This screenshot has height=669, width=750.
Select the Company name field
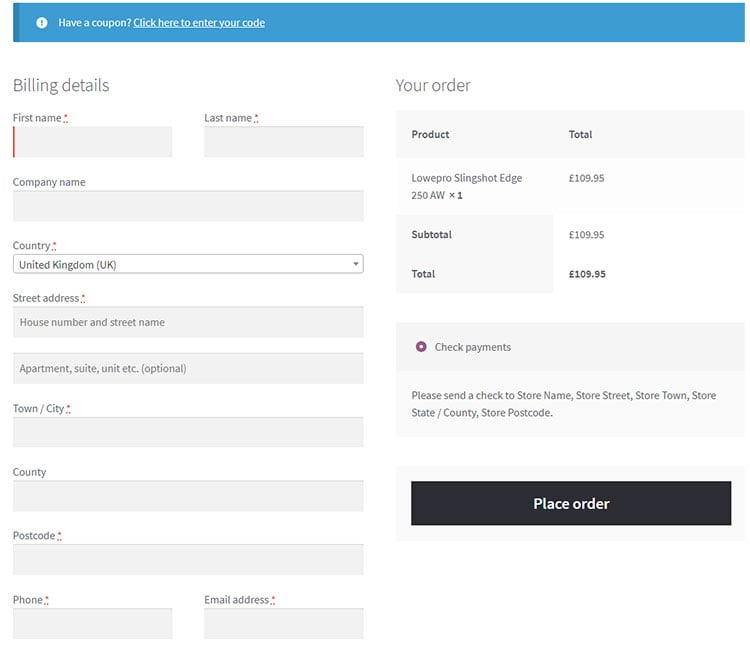pos(188,206)
